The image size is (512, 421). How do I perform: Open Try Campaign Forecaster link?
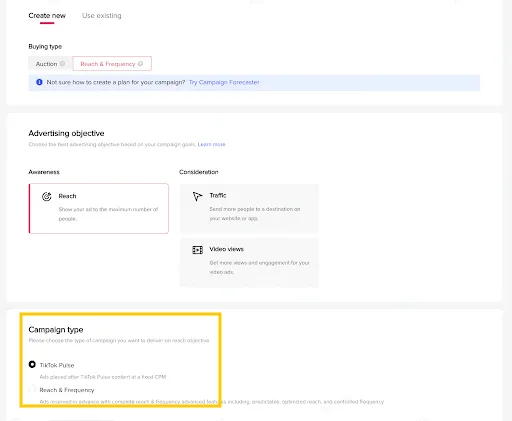pyautogui.click(x=224, y=82)
